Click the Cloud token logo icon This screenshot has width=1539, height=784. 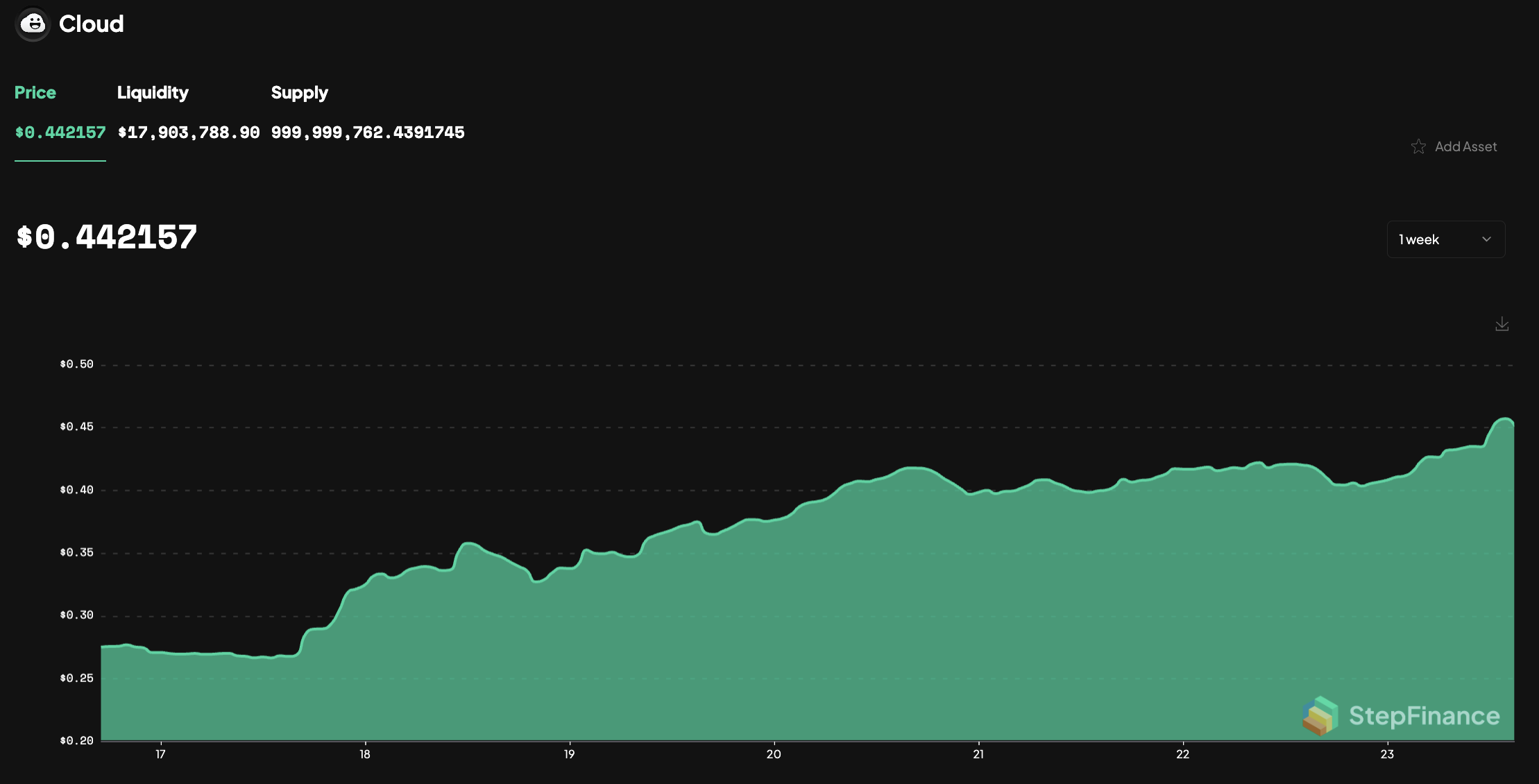(x=33, y=24)
